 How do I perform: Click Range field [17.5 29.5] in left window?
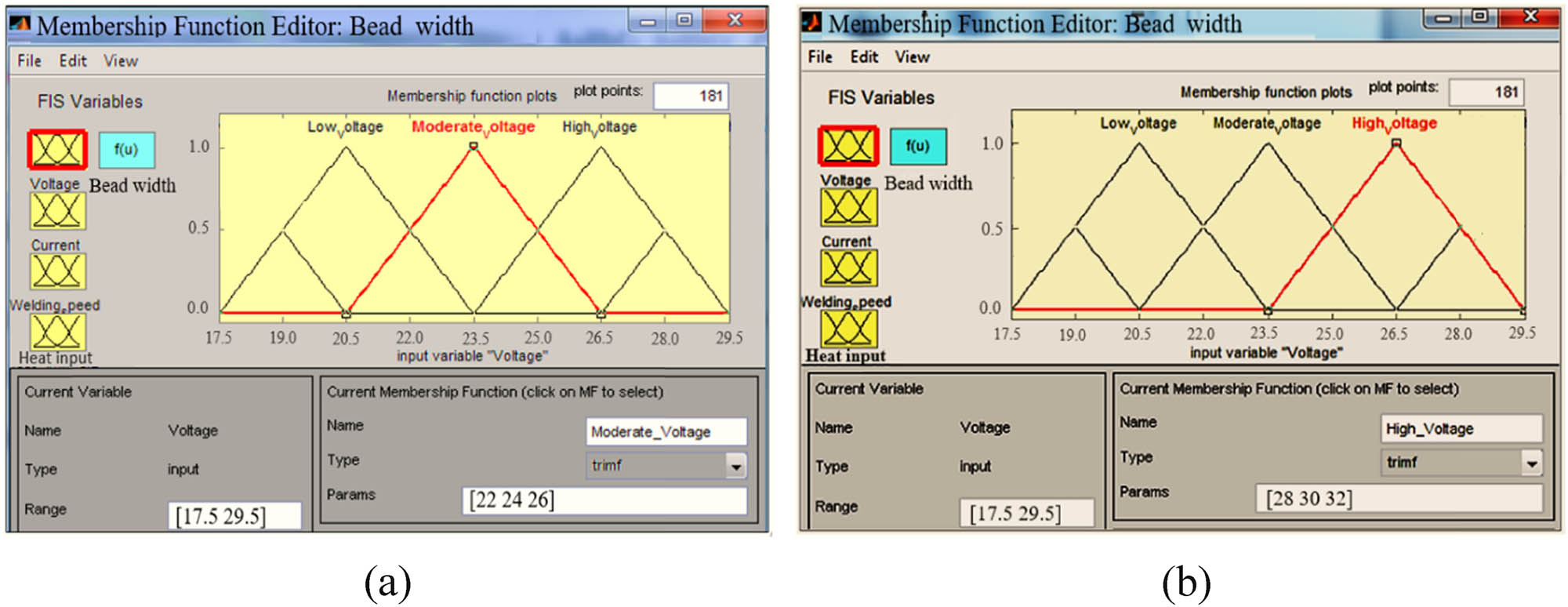(234, 516)
